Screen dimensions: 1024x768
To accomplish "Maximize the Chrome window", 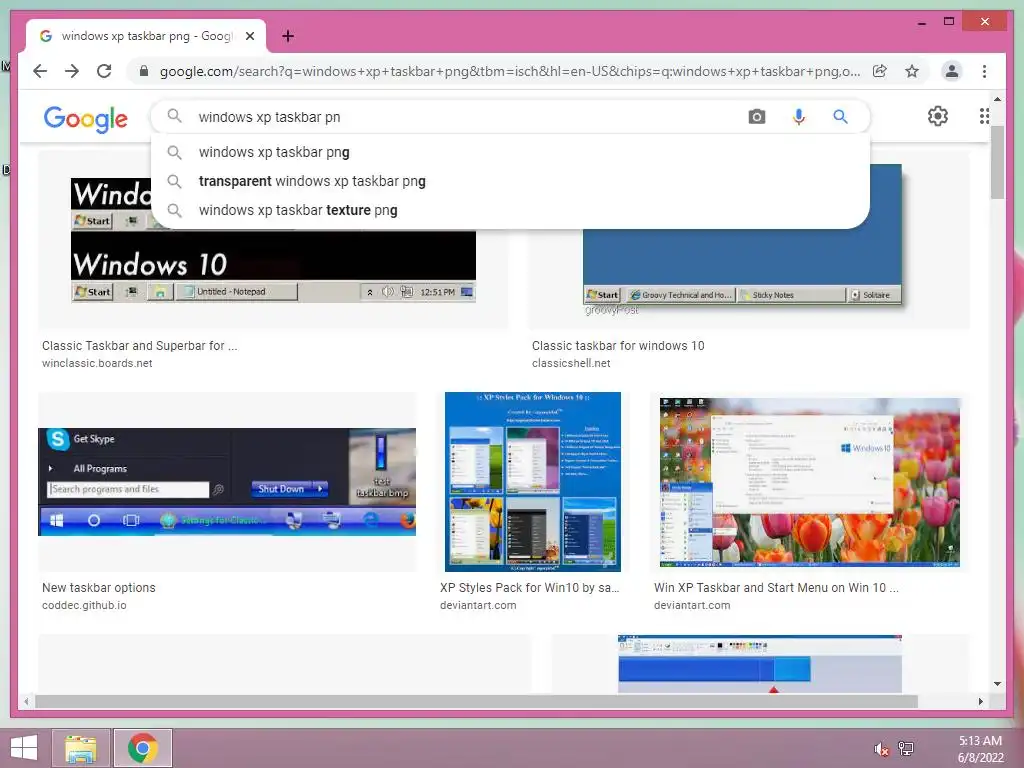I will click(x=949, y=22).
